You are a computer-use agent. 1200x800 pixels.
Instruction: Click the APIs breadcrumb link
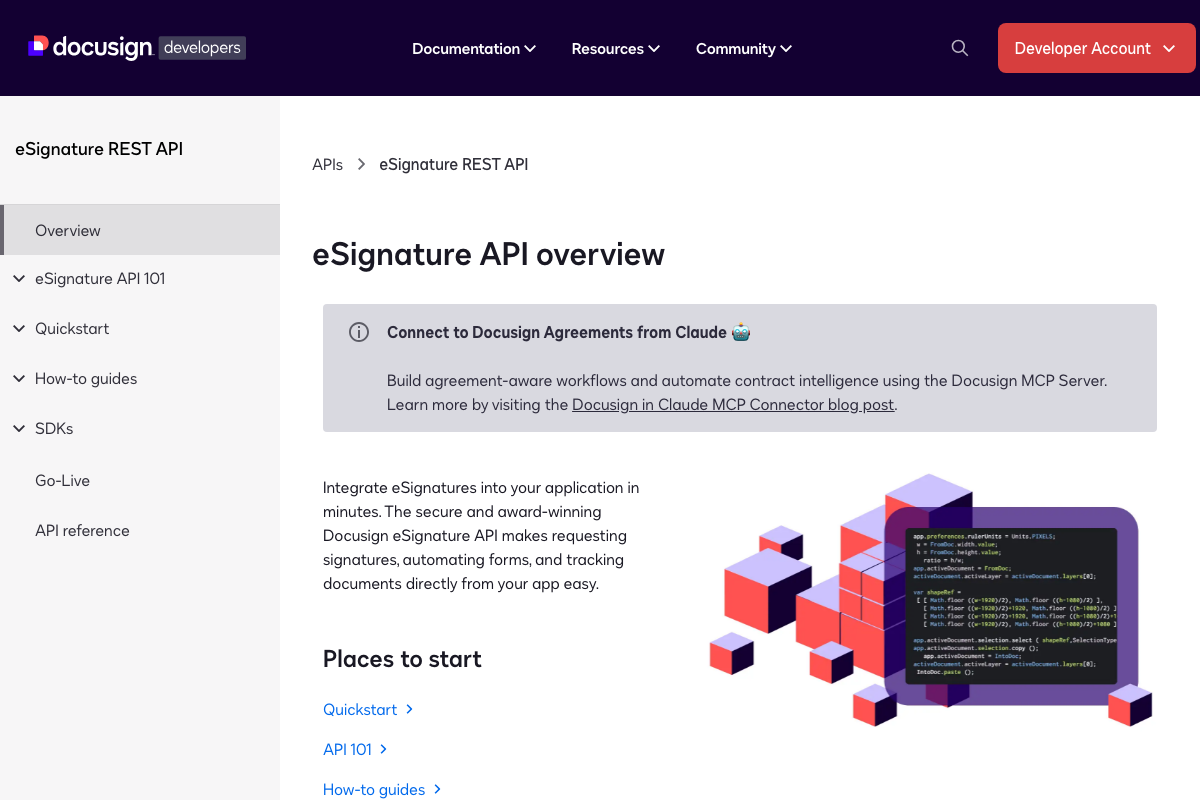[x=327, y=164]
